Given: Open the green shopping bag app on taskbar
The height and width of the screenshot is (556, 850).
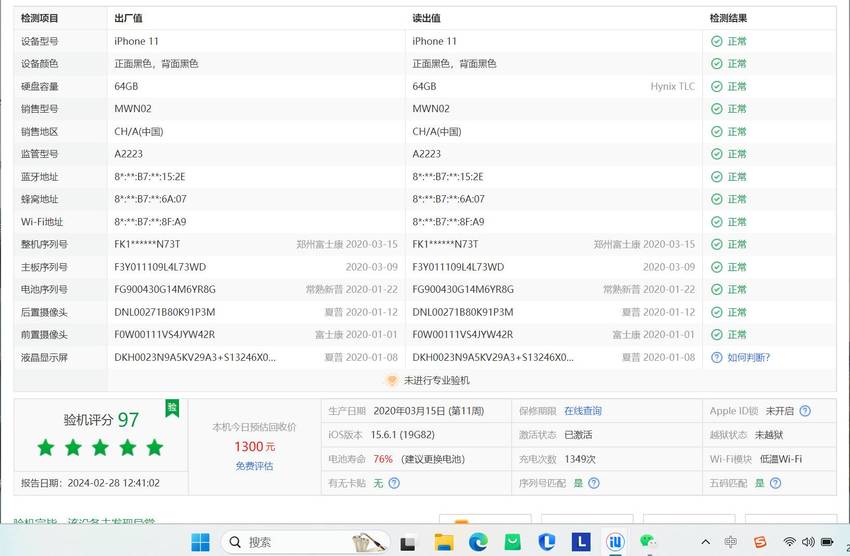Looking at the screenshot, I should pyautogui.click(x=512, y=542).
